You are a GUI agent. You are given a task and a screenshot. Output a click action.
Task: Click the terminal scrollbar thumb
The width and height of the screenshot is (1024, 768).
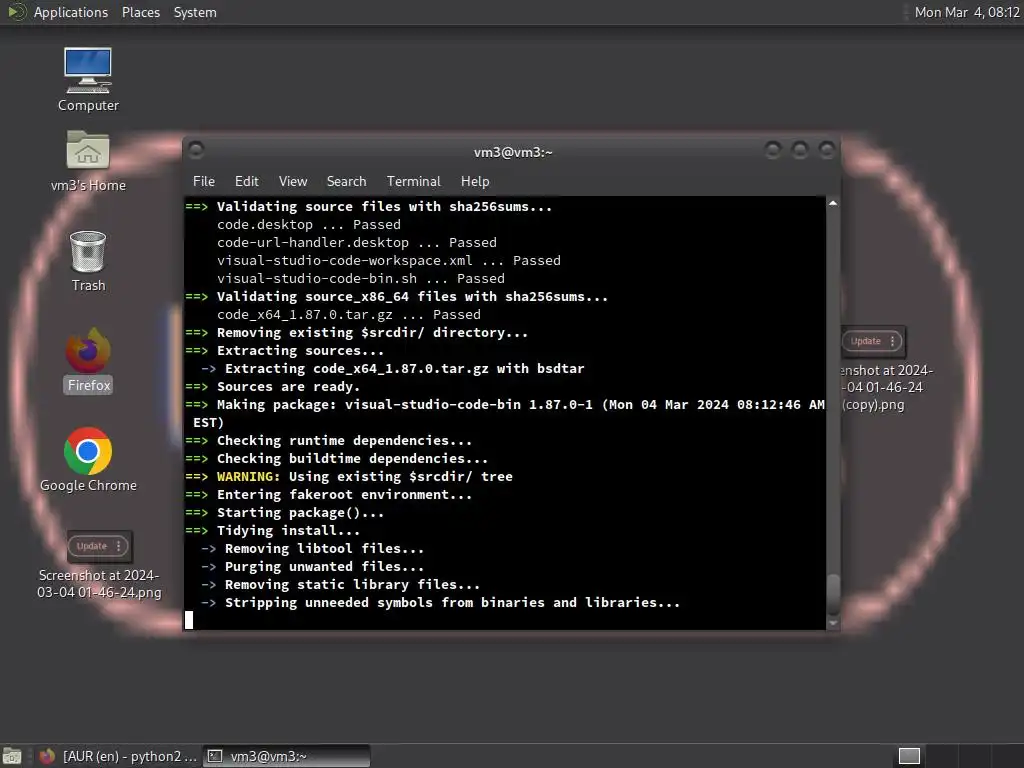[x=833, y=594]
